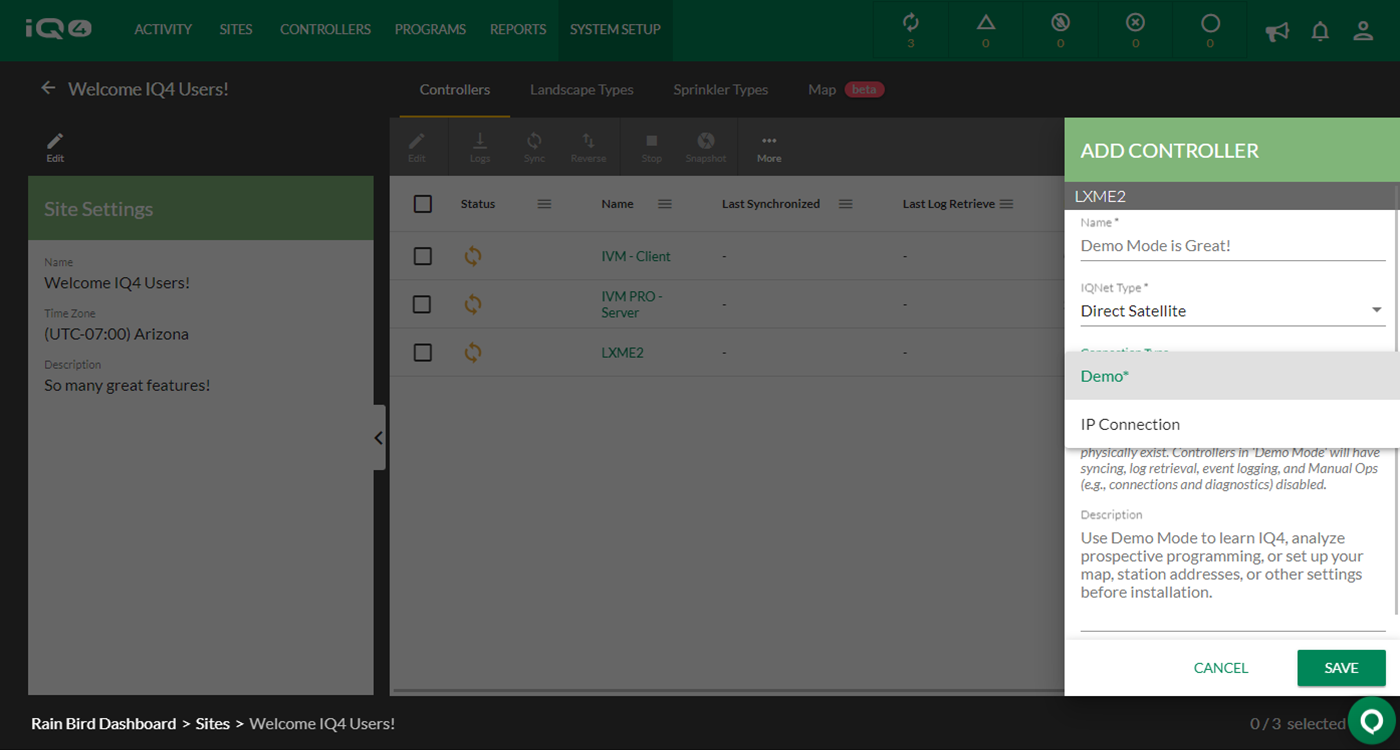Expand the IQNet Type dropdown
Screen dimensions: 1400x750
point(1232,311)
